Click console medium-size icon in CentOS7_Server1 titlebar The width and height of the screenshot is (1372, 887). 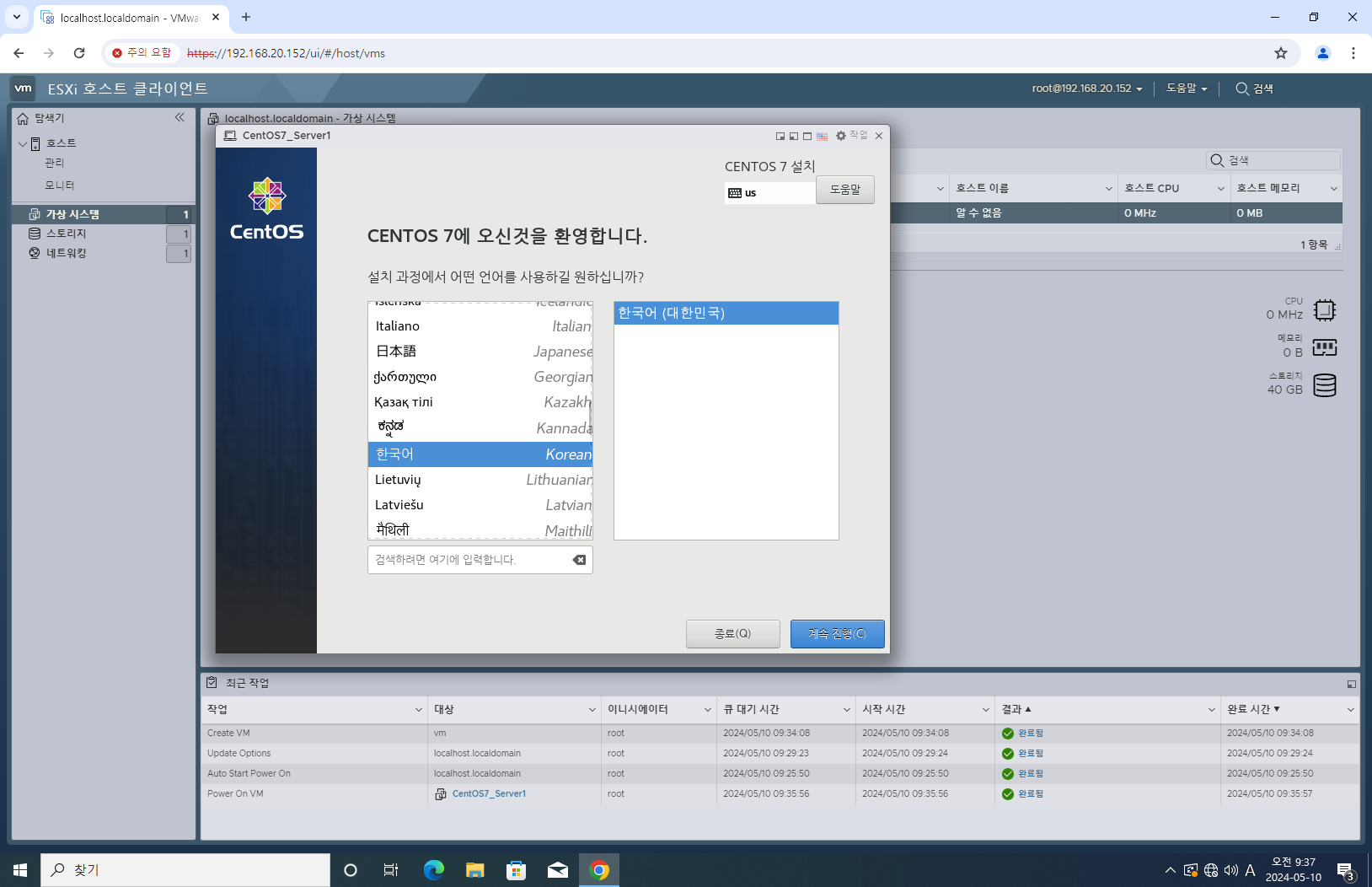(794, 136)
